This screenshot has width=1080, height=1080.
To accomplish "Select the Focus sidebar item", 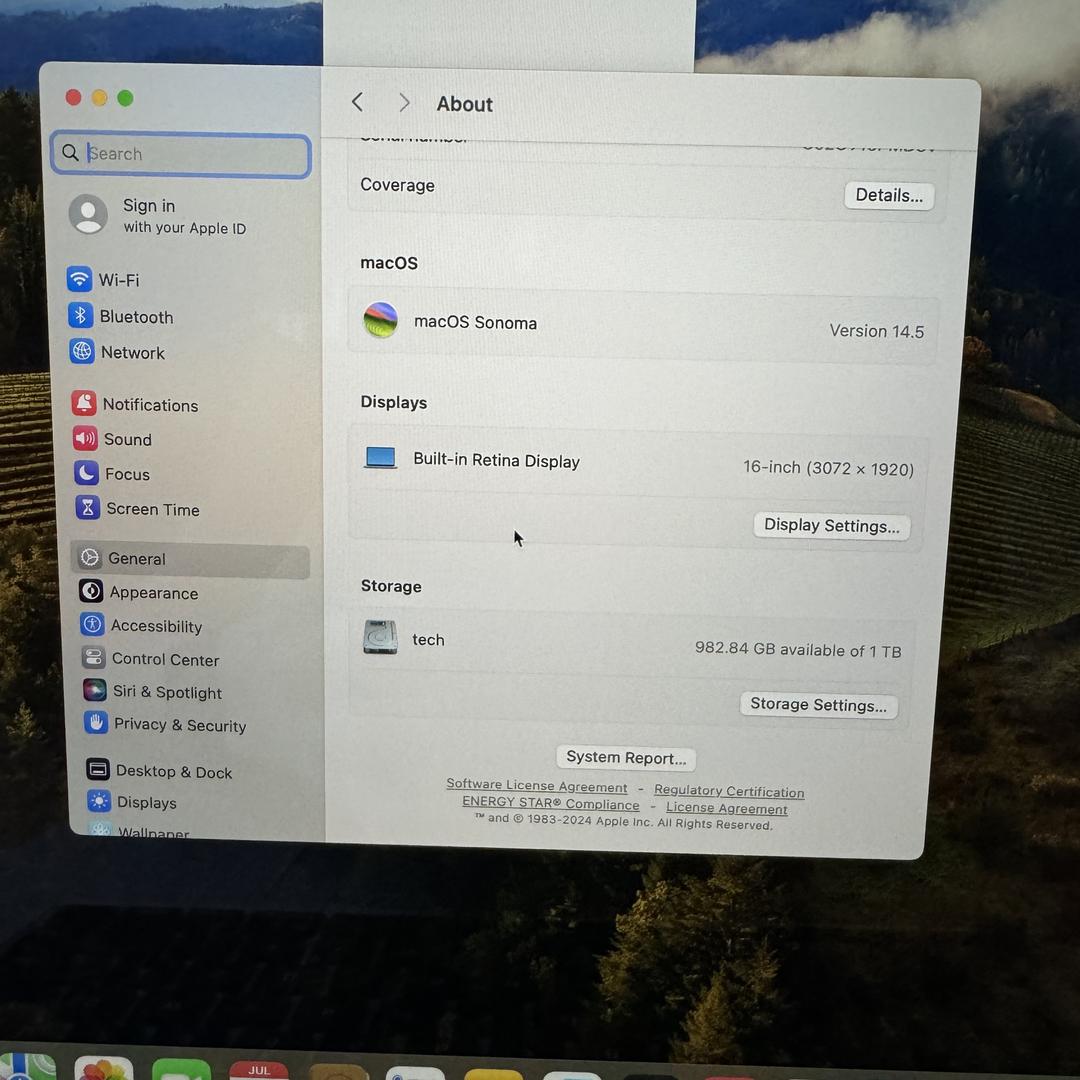I will pyautogui.click(x=127, y=475).
